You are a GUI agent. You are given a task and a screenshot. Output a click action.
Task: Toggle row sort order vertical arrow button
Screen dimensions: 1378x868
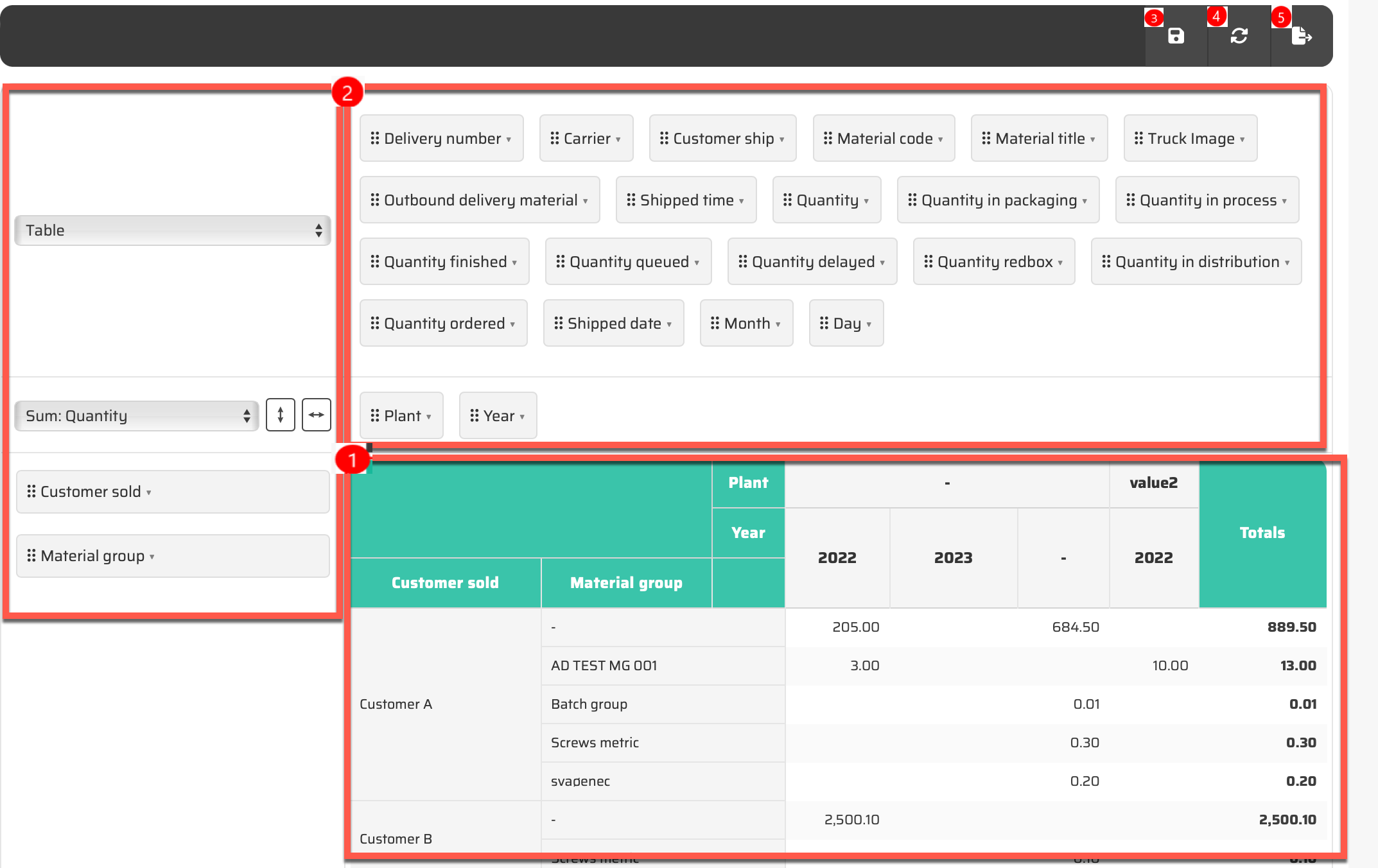click(x=281, y=415)
